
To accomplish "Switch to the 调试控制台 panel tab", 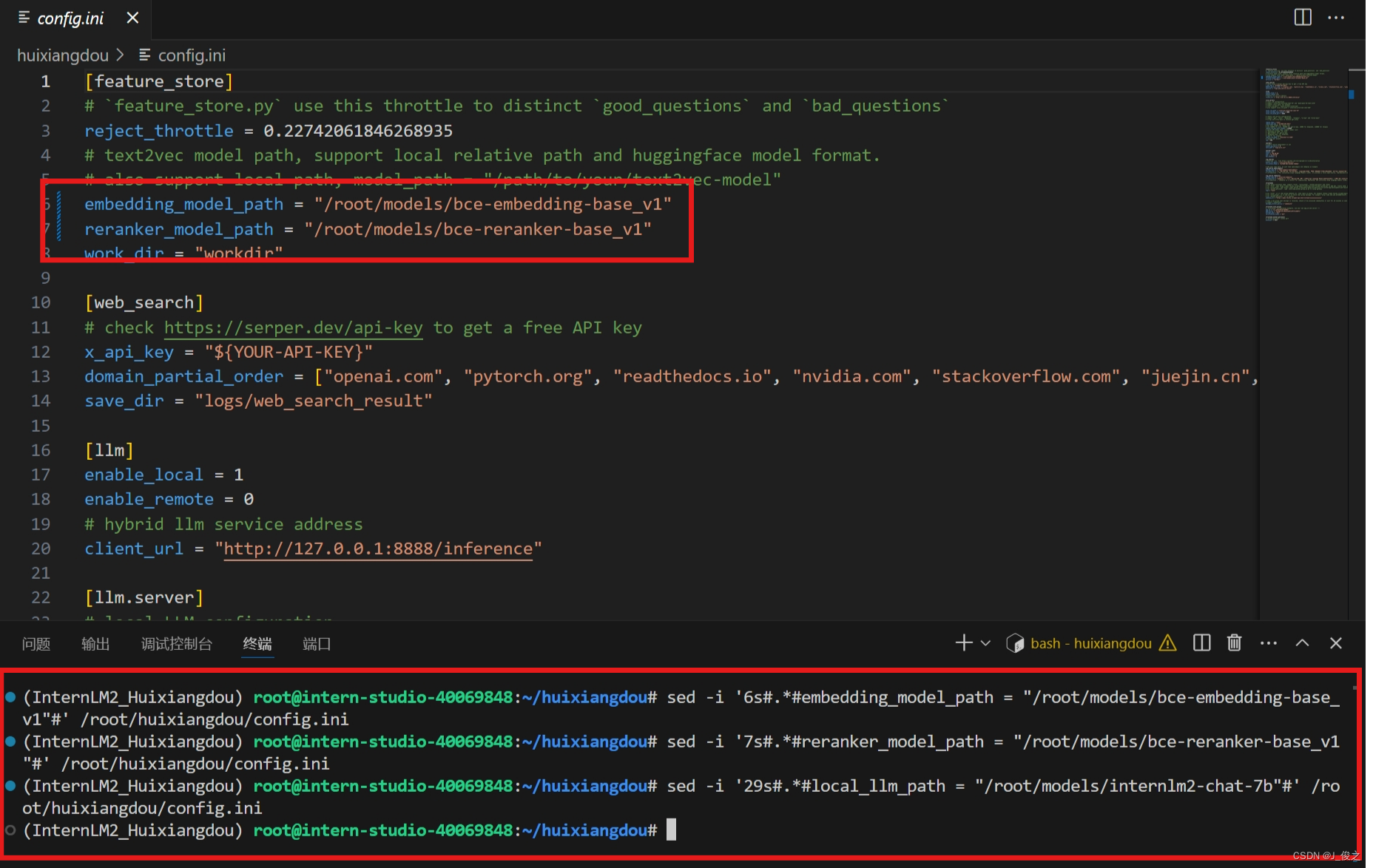I will 176,644.
